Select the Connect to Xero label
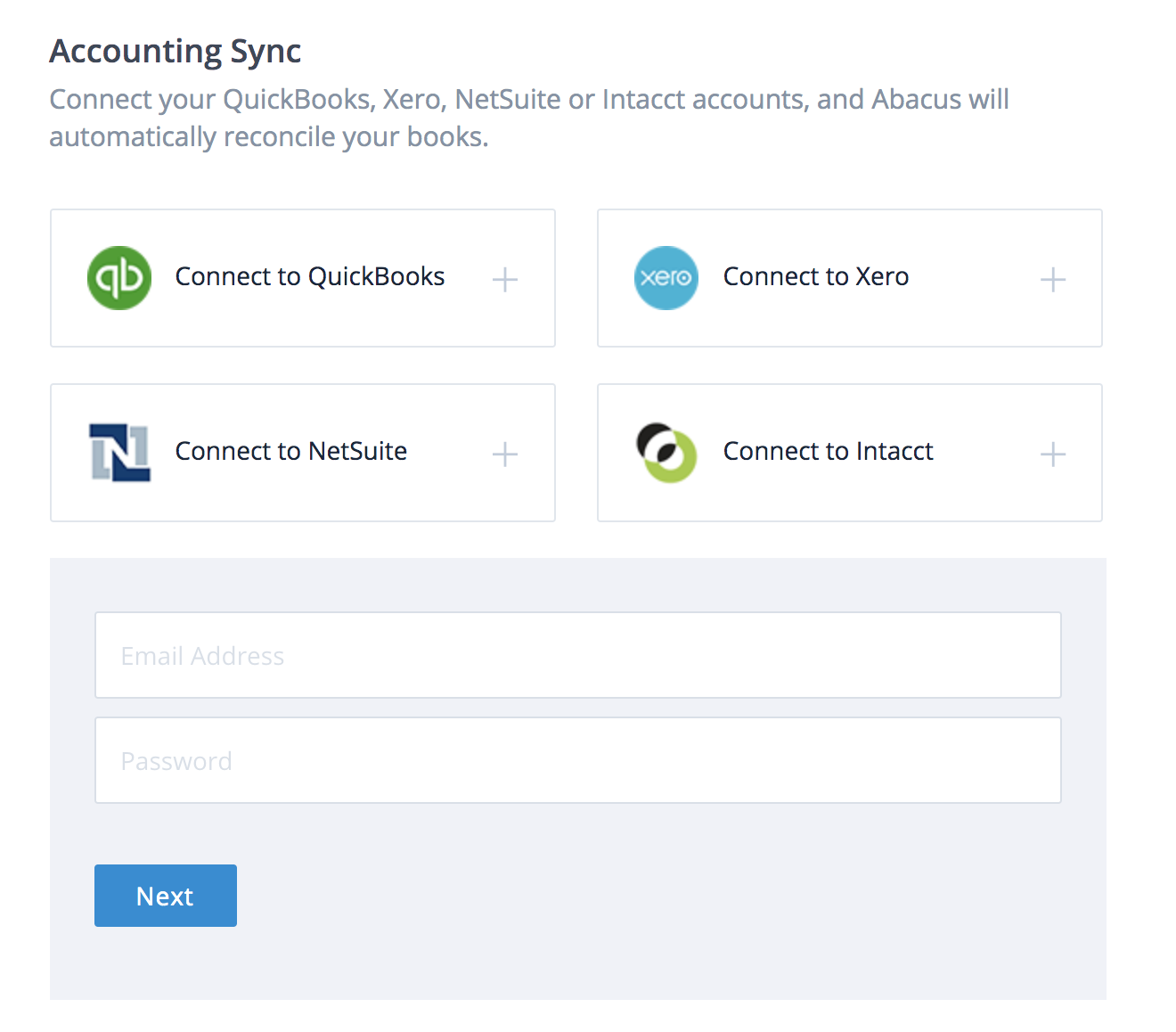Image resolution: width=1176 pixels, height=1032 pixels. pyautogui.click(x=816, y=276)
